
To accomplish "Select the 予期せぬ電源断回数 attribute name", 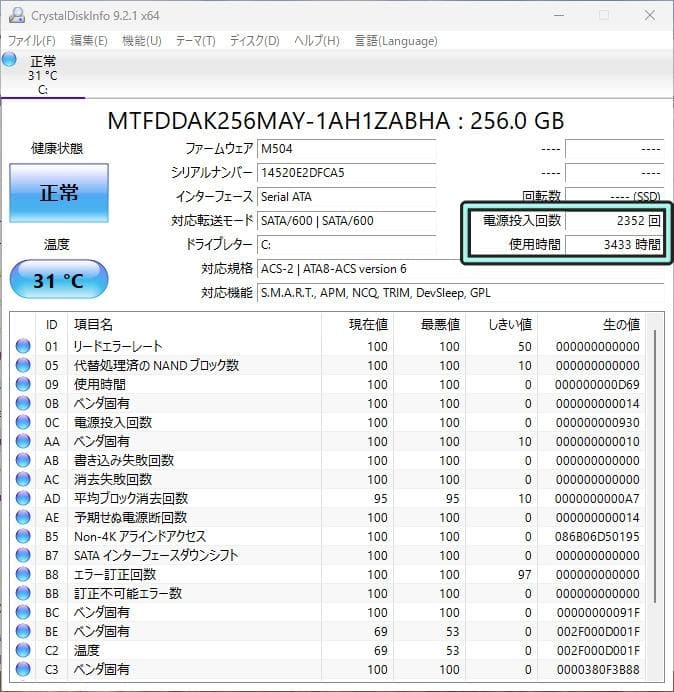I will point(131,517).
